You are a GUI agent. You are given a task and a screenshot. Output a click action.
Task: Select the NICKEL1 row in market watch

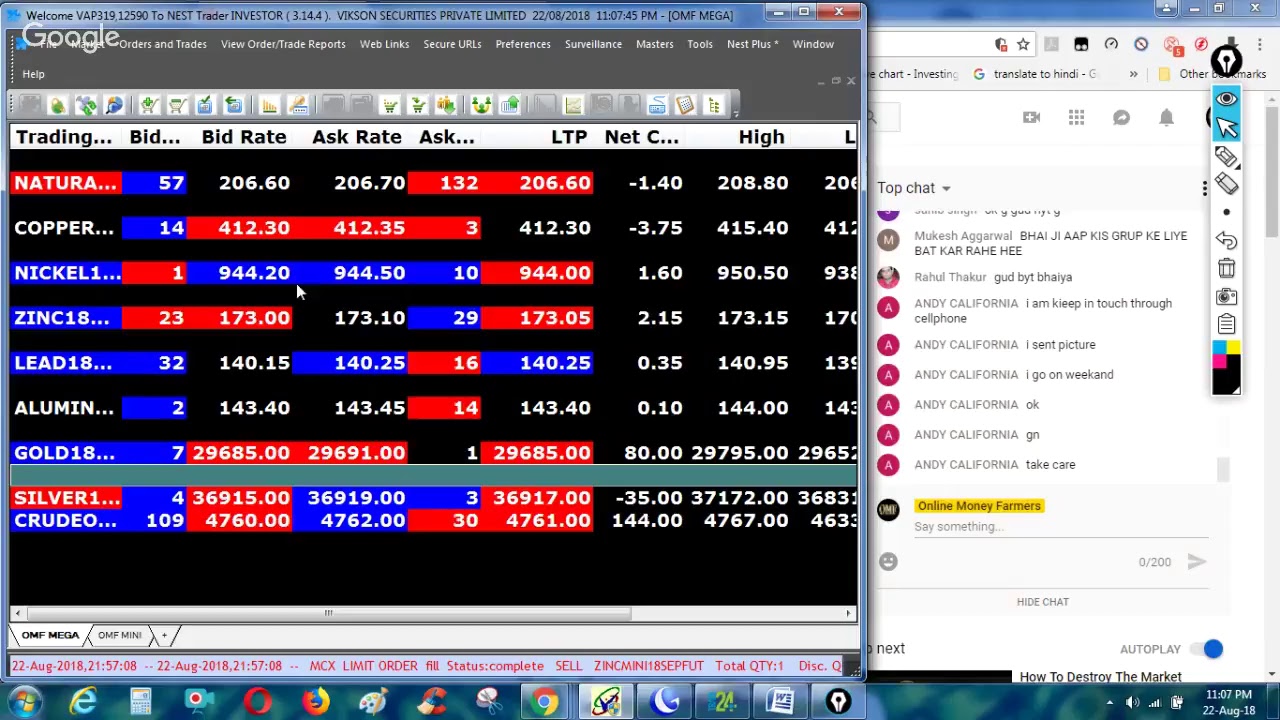(434, 273)
